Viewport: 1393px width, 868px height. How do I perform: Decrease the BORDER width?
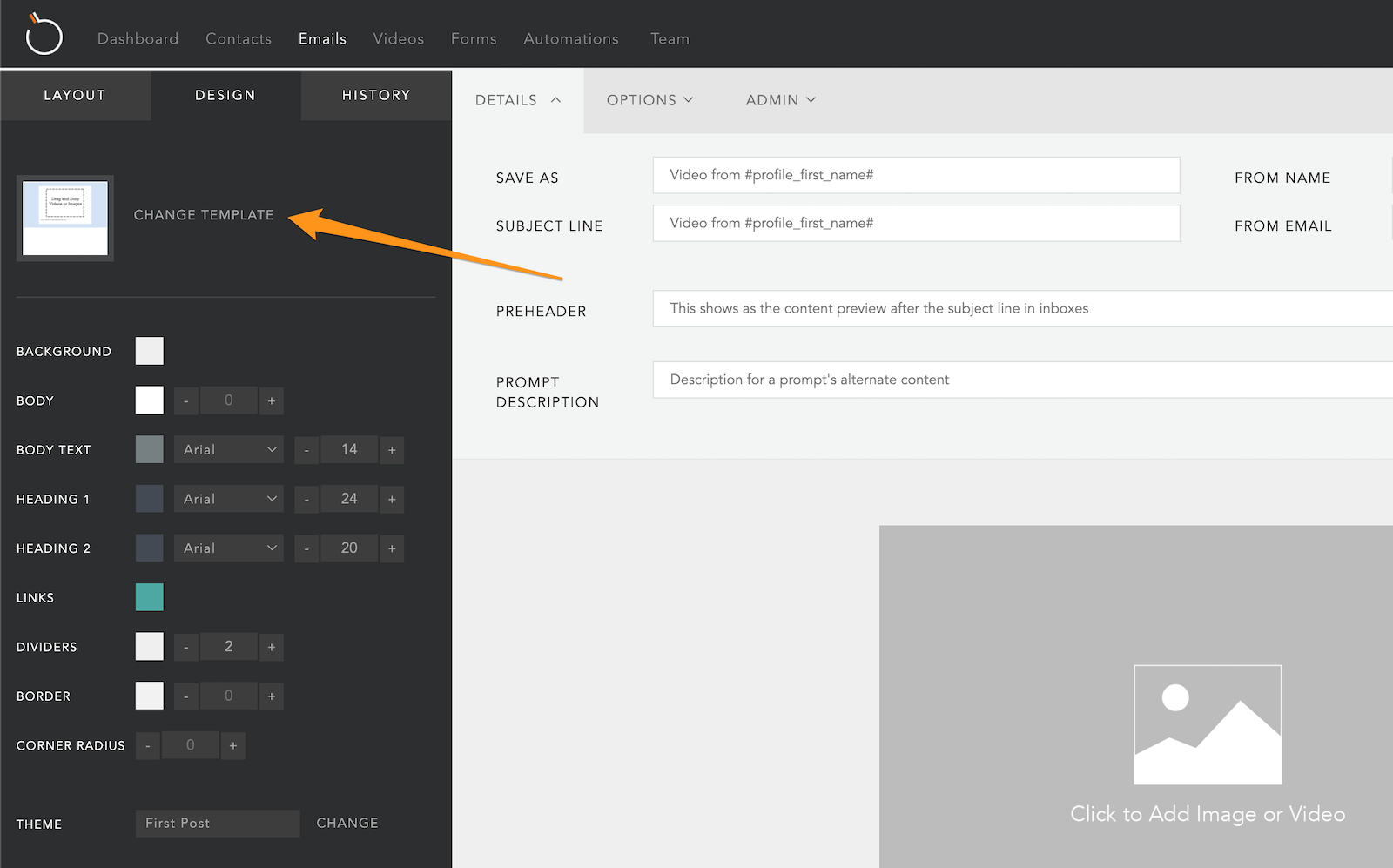[x=186, y=696]
